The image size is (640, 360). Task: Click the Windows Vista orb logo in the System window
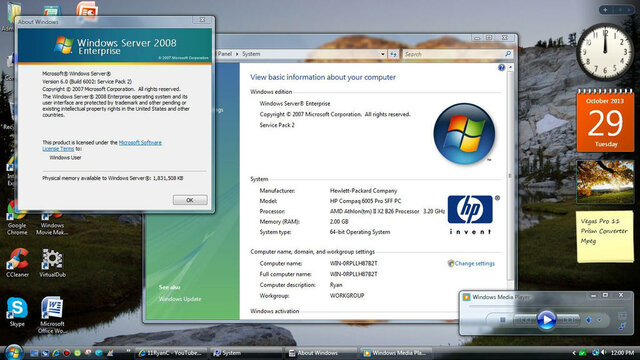pyautogui.click(x=464, y=134)
